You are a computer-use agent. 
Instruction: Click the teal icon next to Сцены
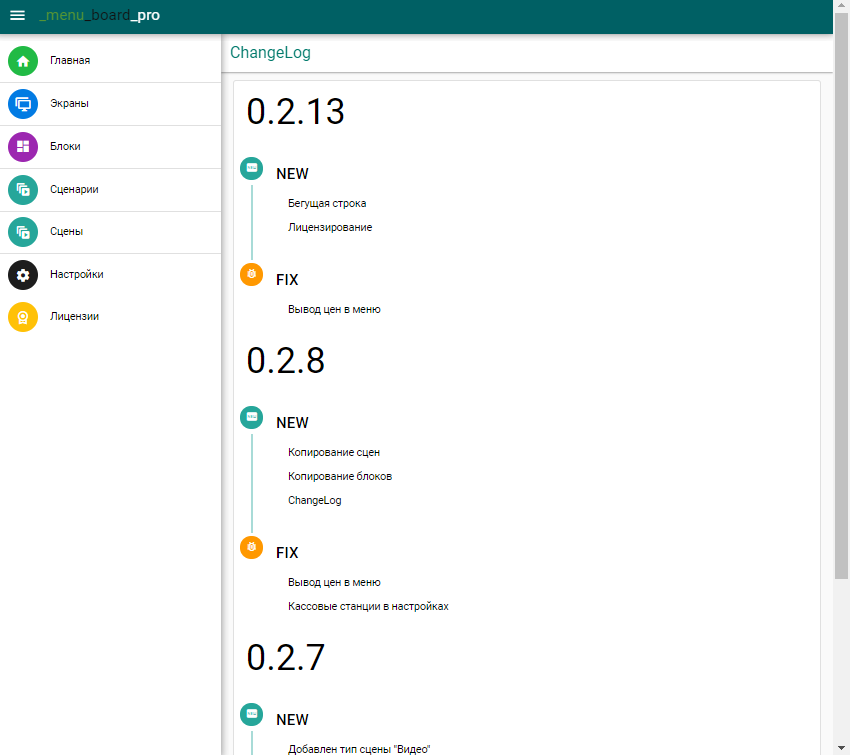(23, 232)
